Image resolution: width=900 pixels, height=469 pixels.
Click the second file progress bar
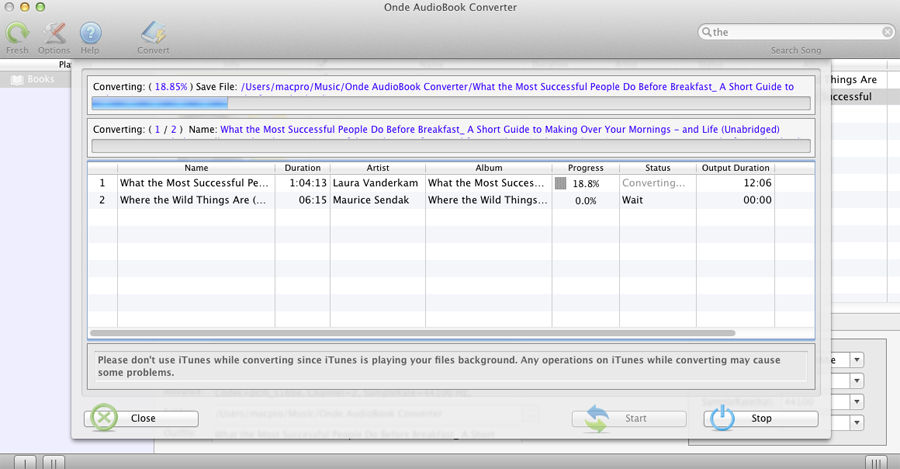[x=451, y=146]
